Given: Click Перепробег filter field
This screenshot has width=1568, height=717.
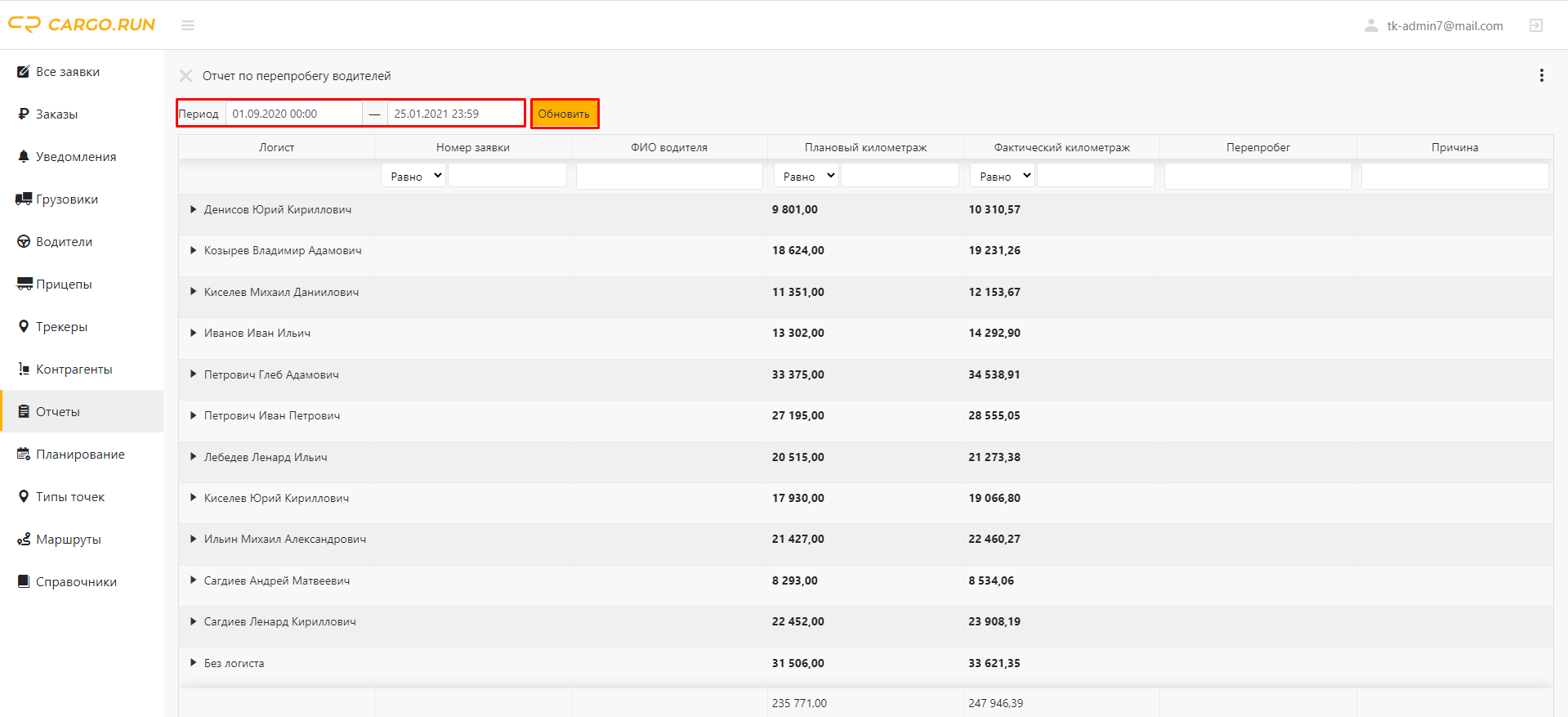Looking at the screenshot, I should (1258, 176).
